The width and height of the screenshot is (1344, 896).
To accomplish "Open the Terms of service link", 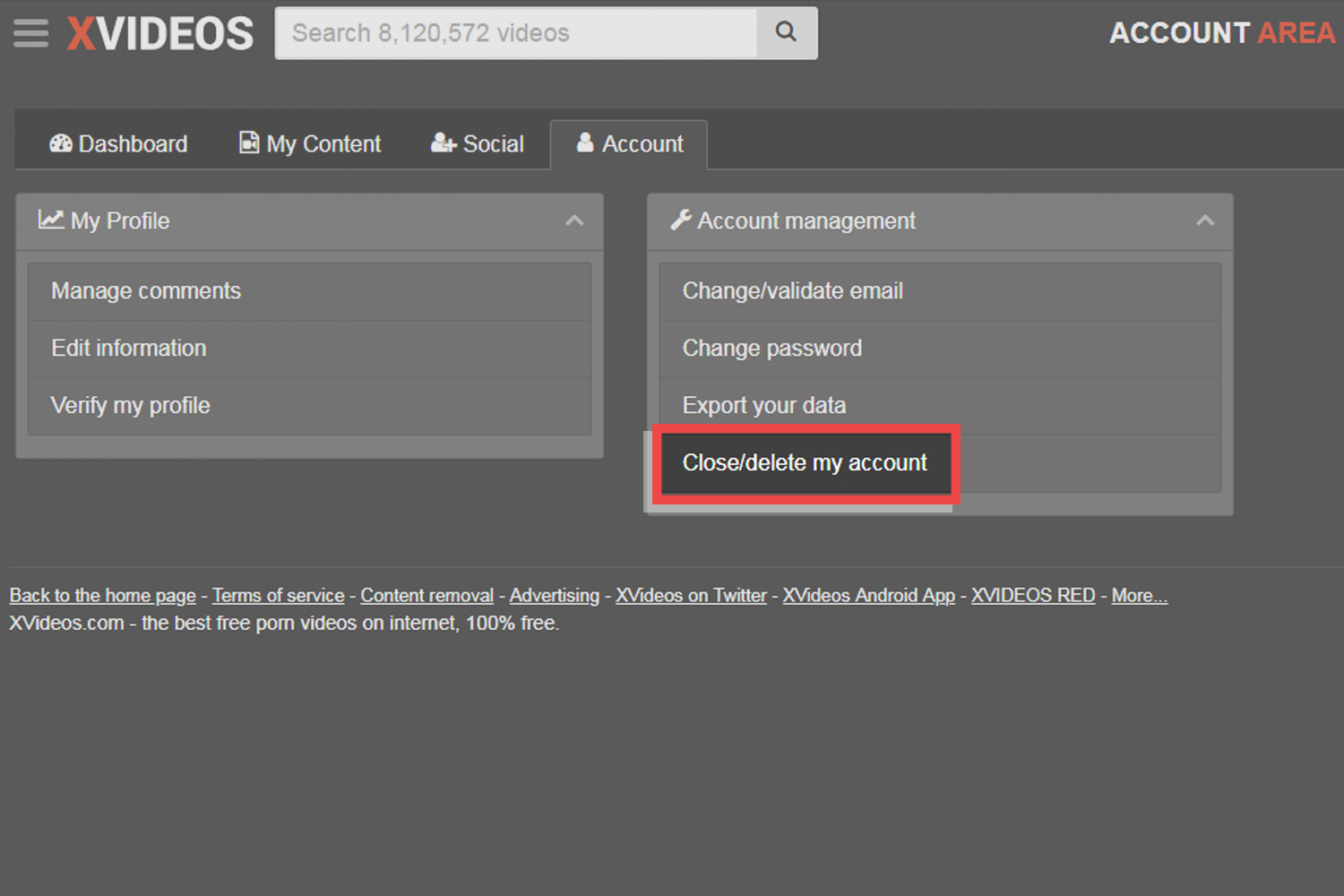I will 278,596.
